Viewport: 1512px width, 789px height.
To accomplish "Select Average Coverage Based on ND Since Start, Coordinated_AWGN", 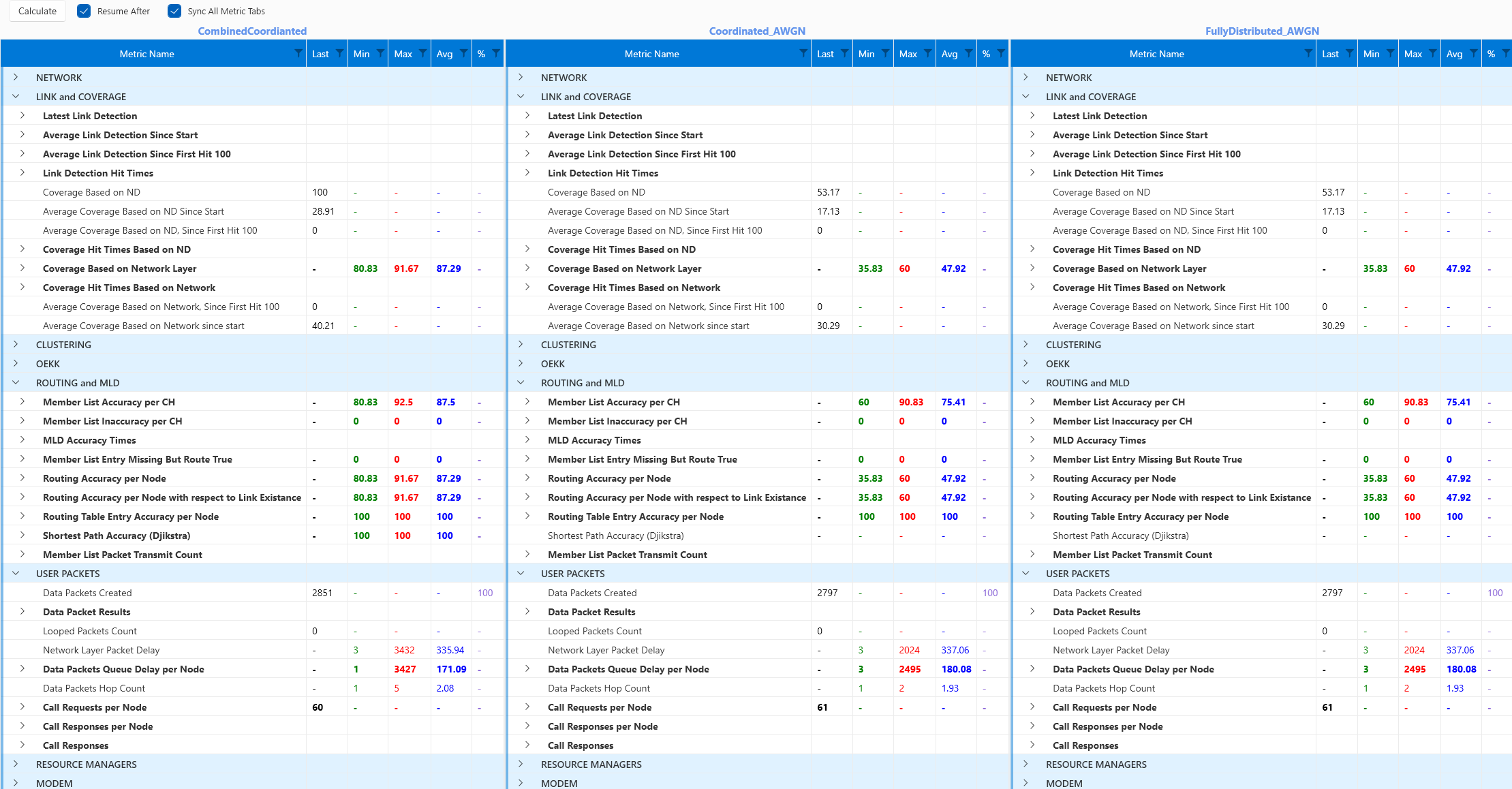I will (757, 211).
